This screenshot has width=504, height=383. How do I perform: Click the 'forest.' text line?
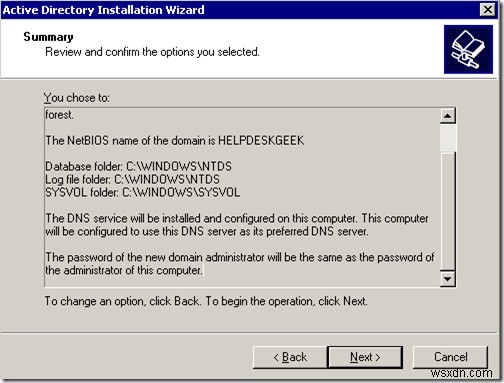click(59, 115)
